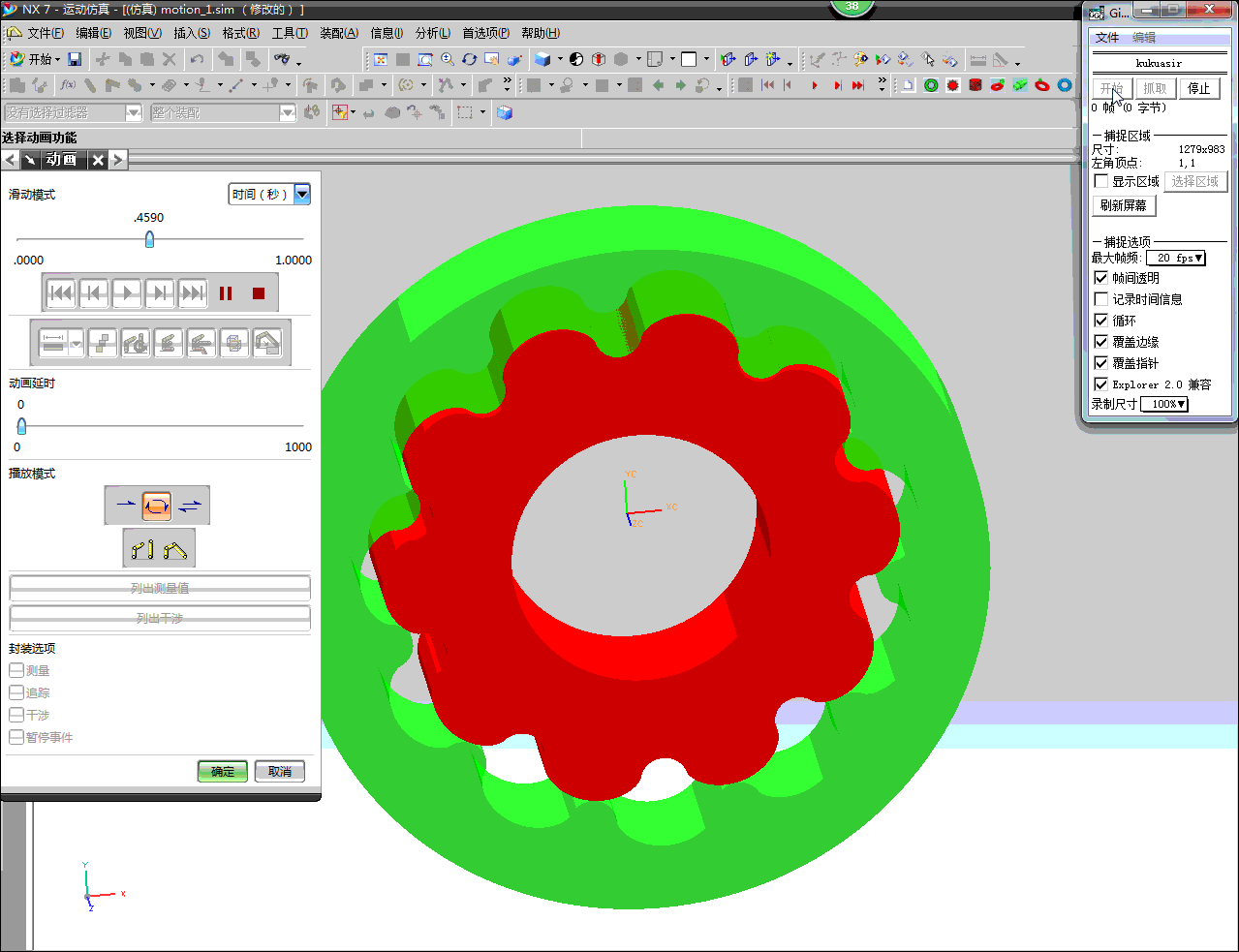Open the 插入(S) menu
Viewport: 1239px width, 952px height.
click(x=192, y=33)
